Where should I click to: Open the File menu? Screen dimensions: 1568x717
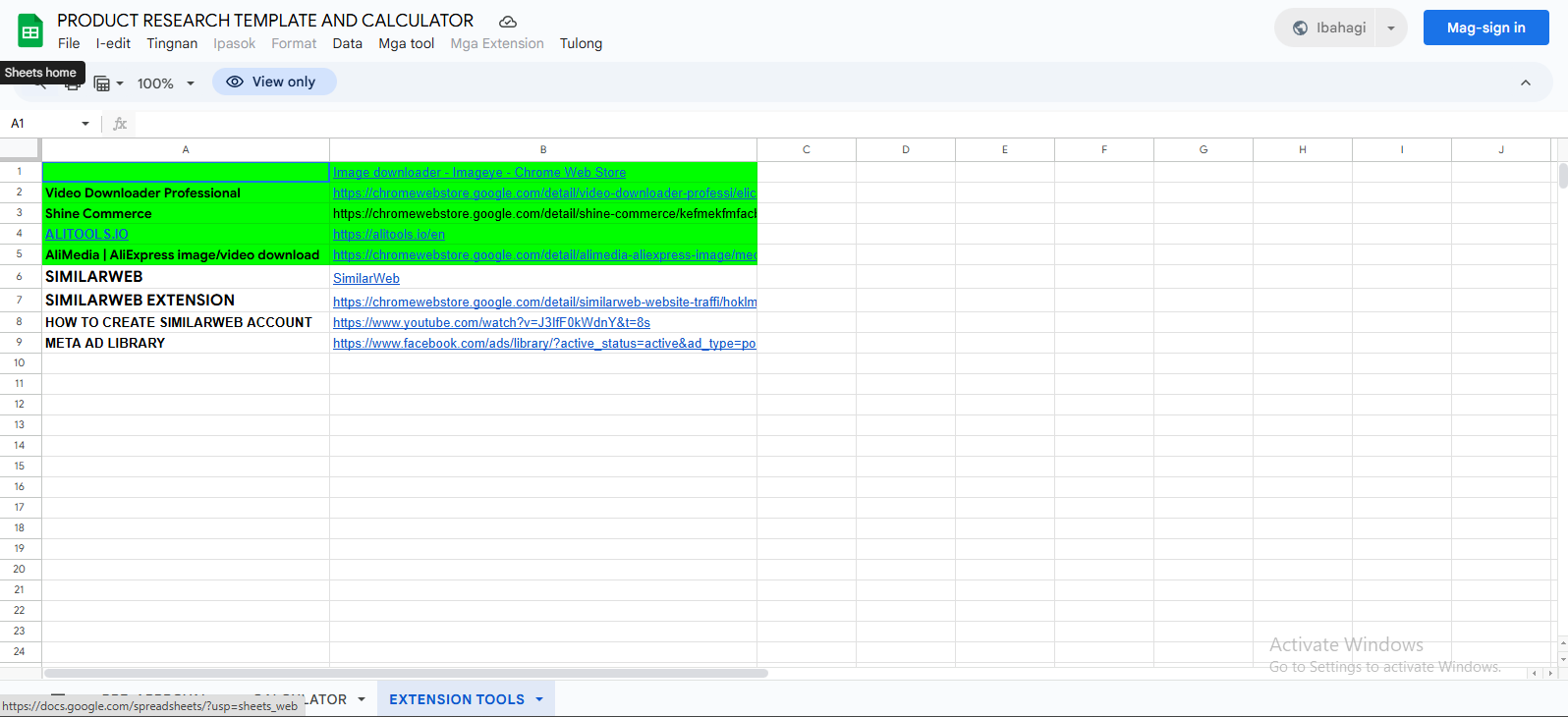click(69, 43)
